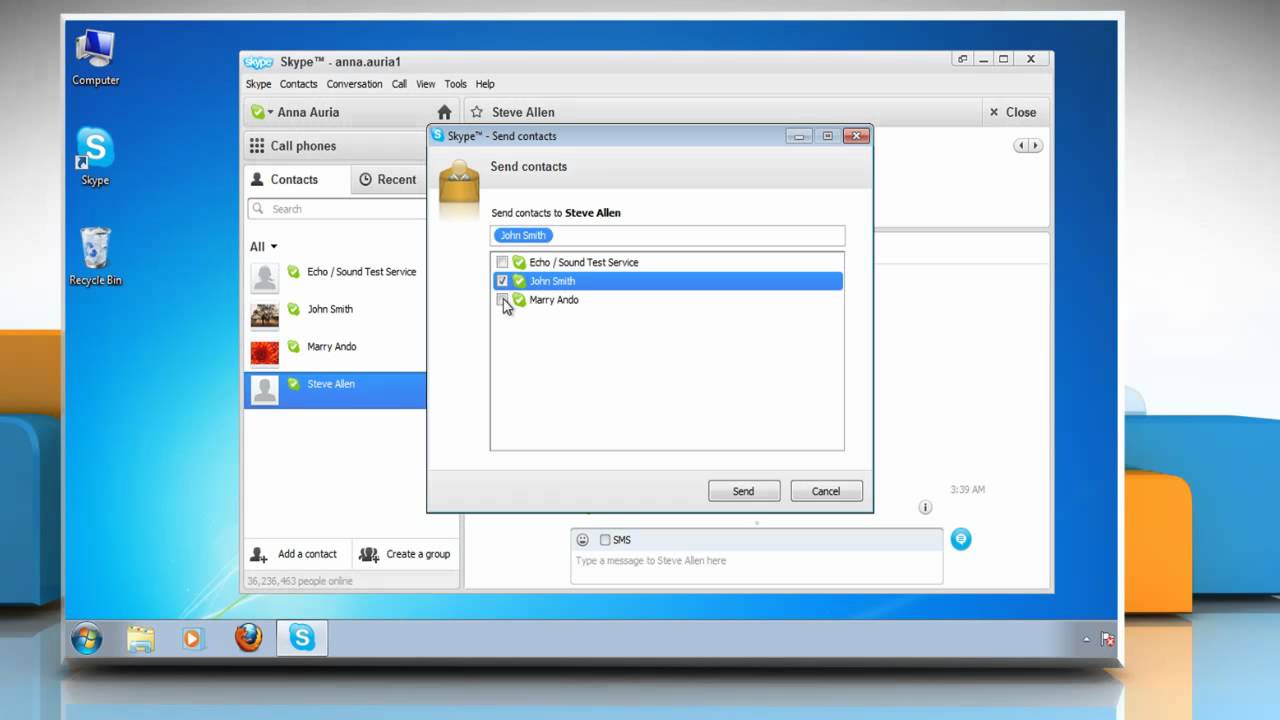
Task: Click the pane arrows at the conversation's top right
Action: [x=1028, y=146]
